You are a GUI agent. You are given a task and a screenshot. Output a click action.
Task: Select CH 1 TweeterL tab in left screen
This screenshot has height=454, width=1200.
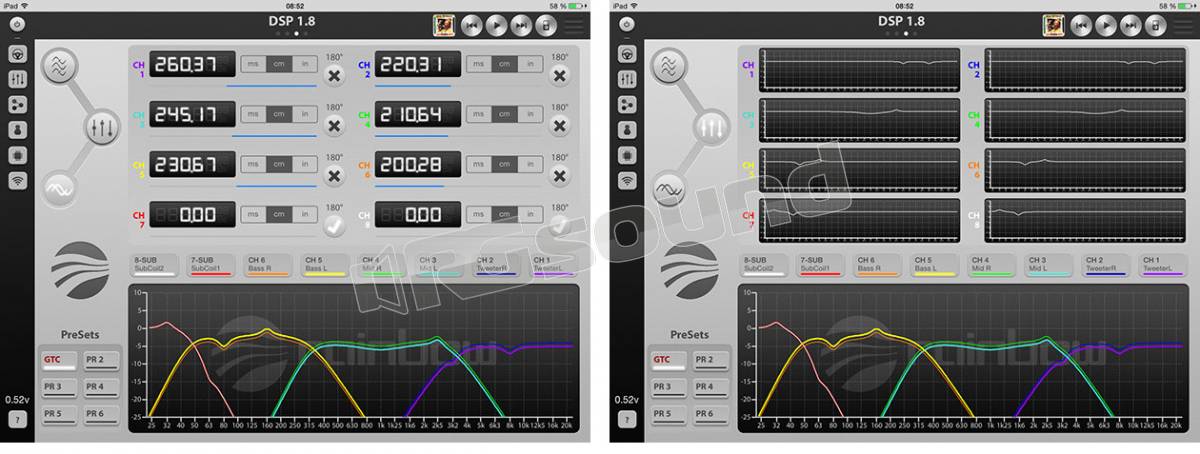[553, 265]
